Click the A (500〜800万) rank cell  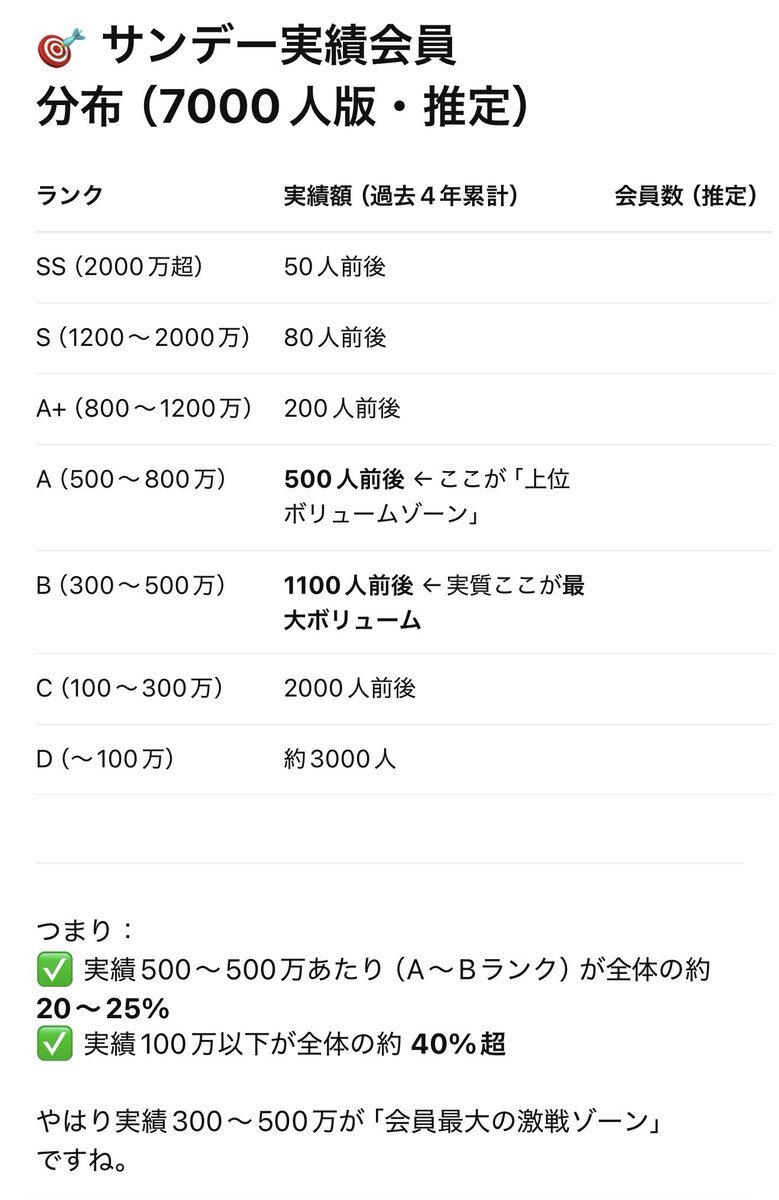(x=131, y=480)
